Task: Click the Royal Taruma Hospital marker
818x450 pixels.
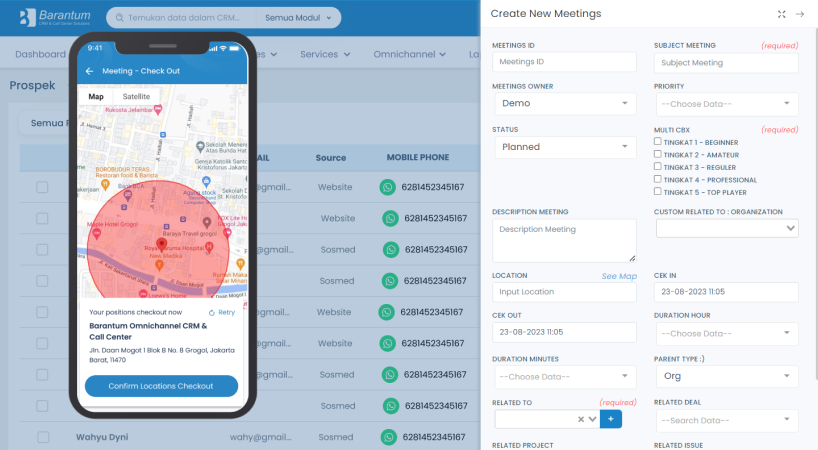Action: pyautogui.click(x=209, y=248)
